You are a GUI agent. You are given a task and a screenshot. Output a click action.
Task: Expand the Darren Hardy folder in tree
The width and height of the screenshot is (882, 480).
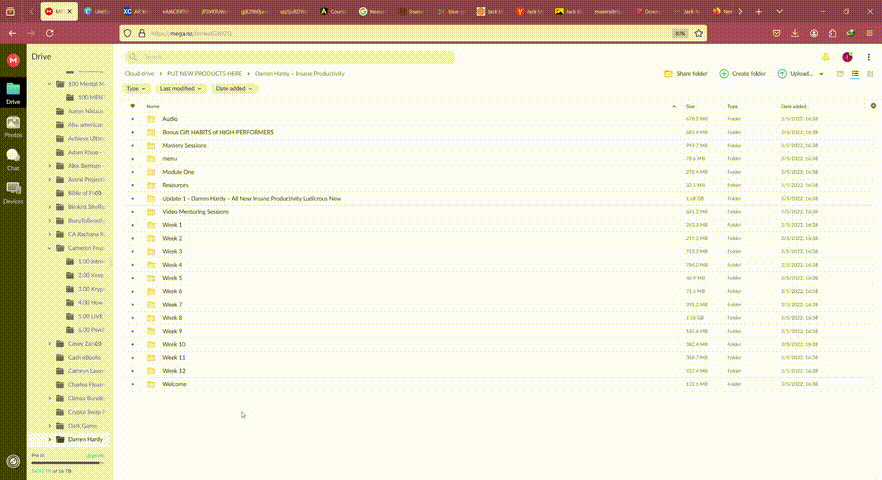click(x=50, y=439)
